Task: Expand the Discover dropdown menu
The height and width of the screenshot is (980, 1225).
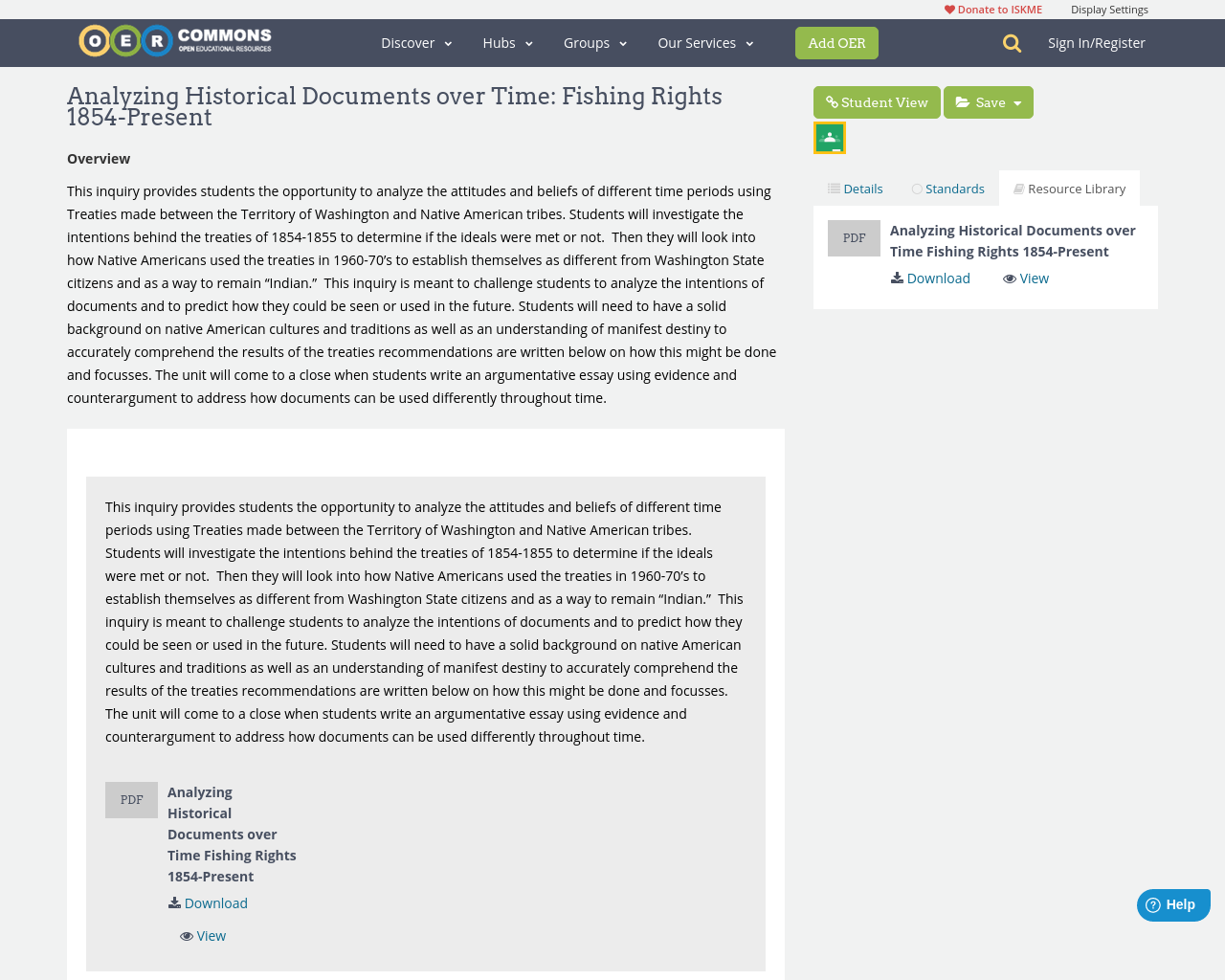Action: point(416,43)
